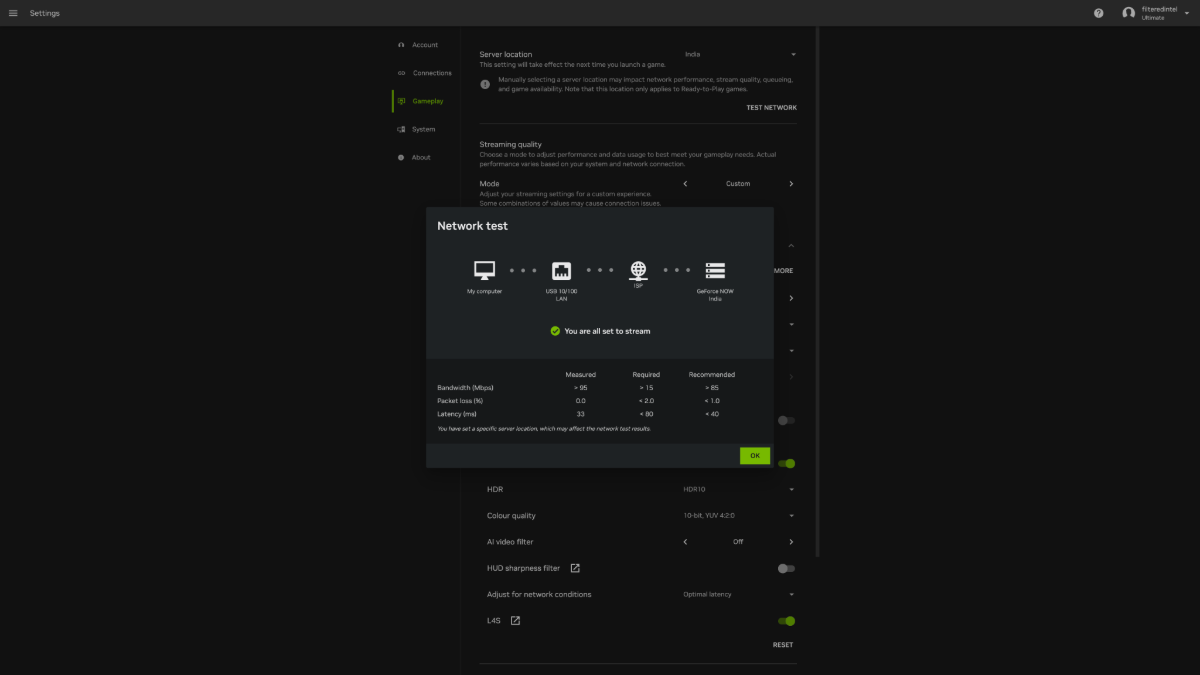This screenshot has height=675, width=1200.
Task: Enable the HUD sharpness filter toggle
Action: click(786, 567)
